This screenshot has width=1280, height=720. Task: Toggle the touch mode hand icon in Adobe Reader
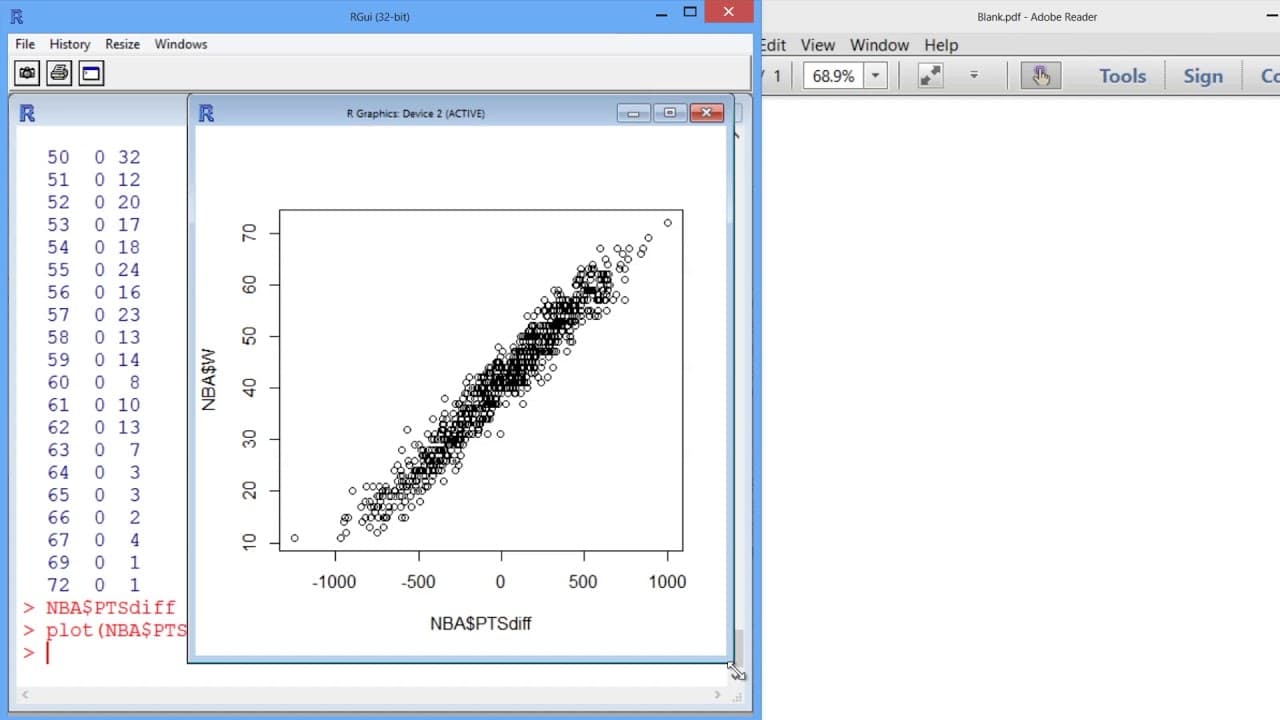(x=1041, y=75)
